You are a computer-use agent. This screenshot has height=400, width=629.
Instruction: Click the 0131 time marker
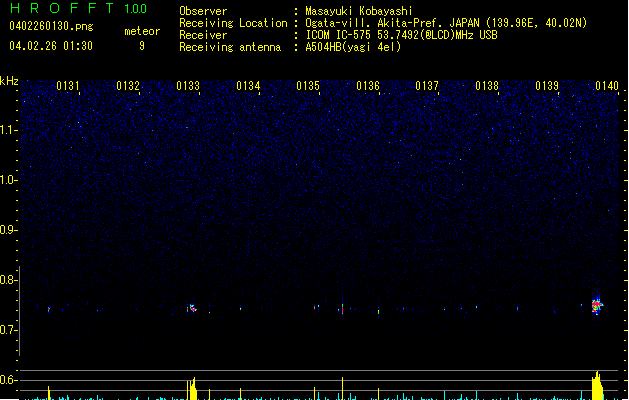68,86
